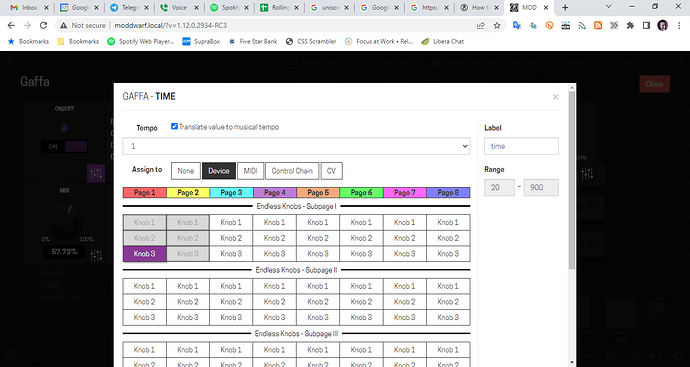
Task: Select the red Page 1 tab
Action: 145,192
